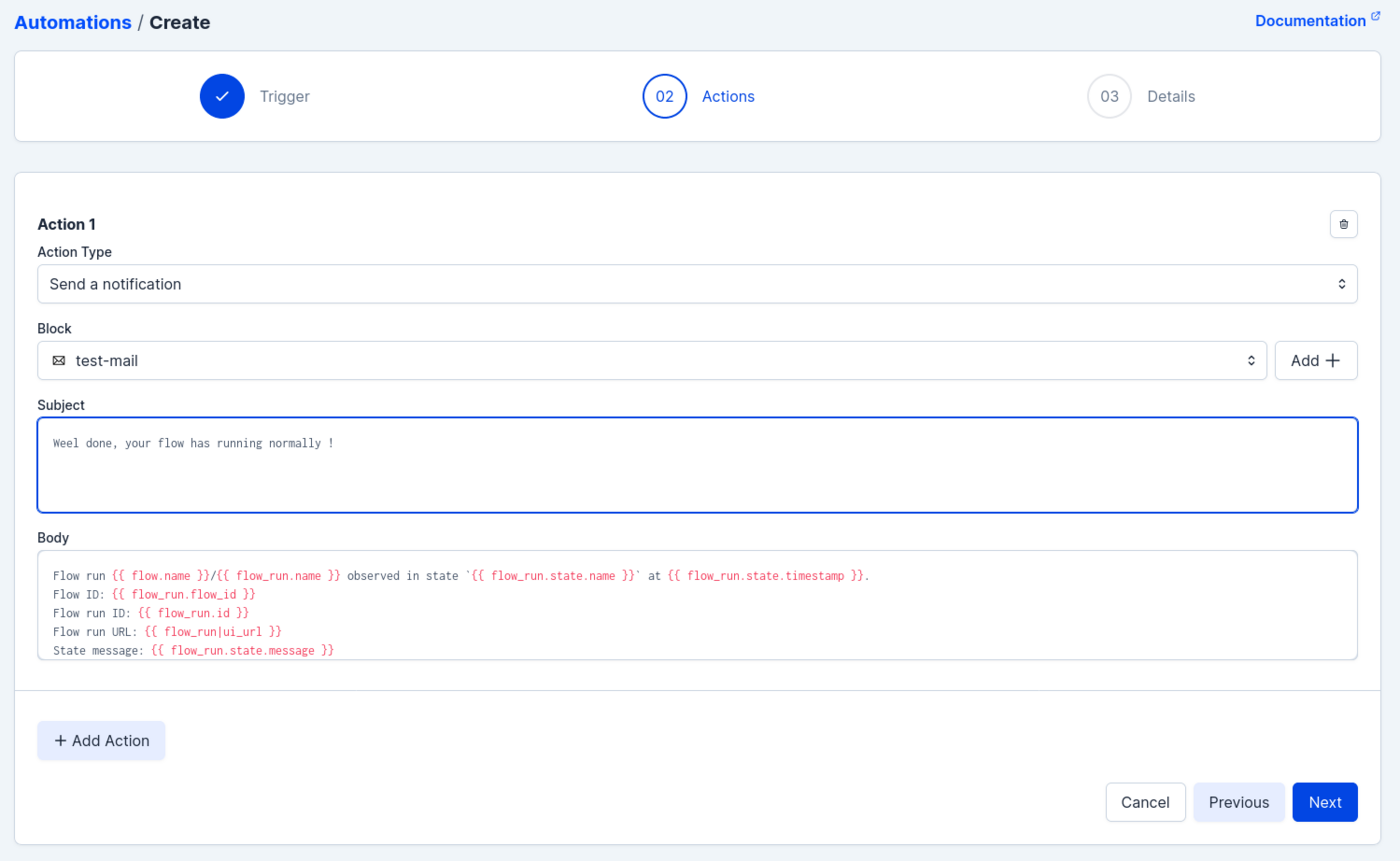The image size is (1400, 861).
Task: Click the plus icon on Add Action
Action: click(x=61, y=741)
